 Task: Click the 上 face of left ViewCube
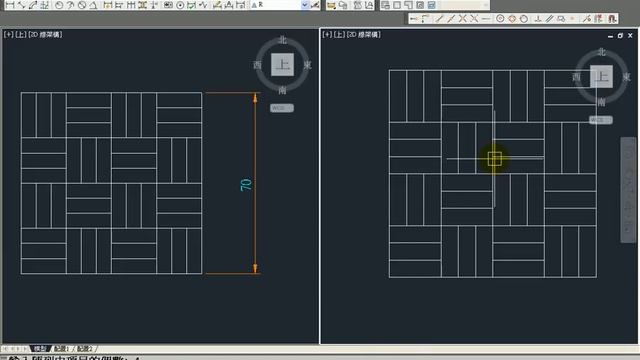point(282,64)
